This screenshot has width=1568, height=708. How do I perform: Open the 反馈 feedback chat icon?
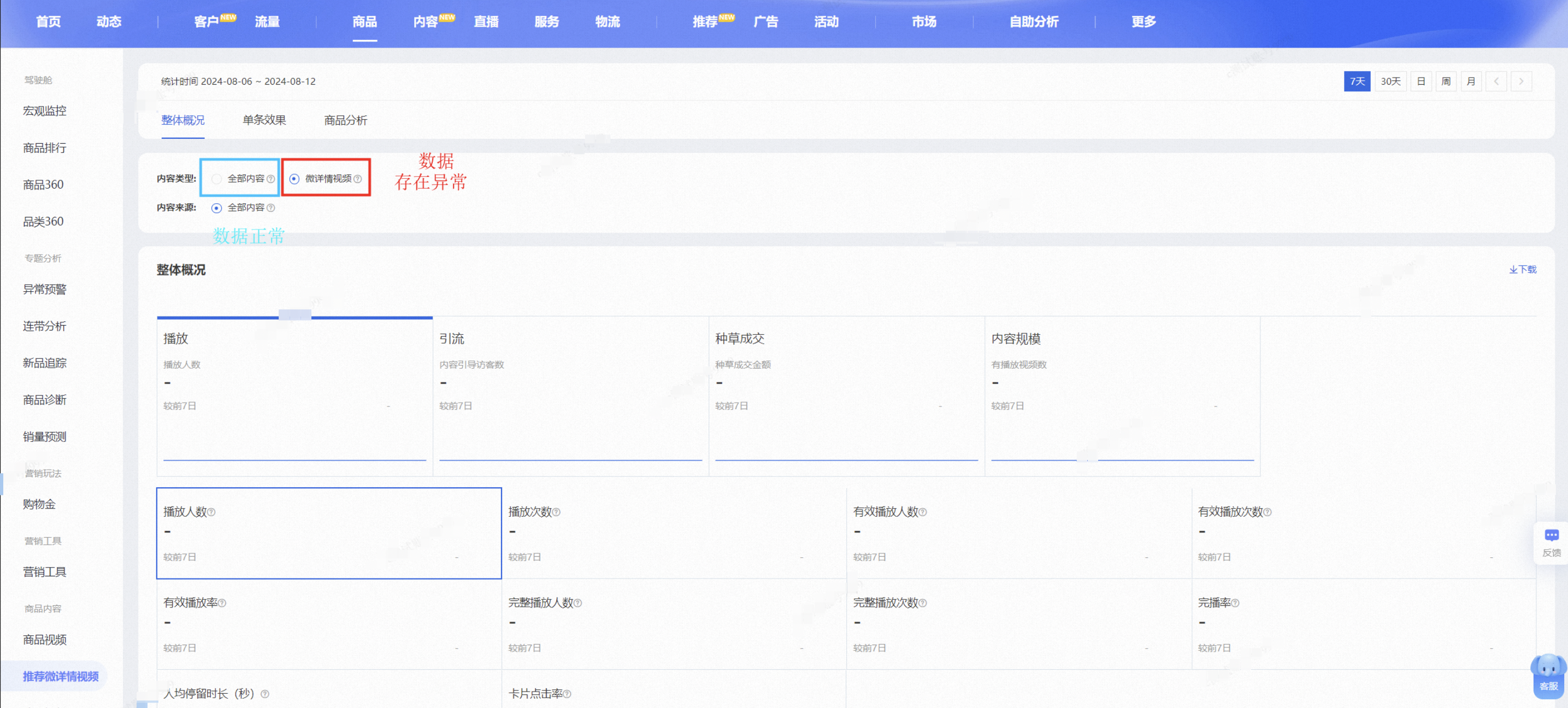pyautogui.click(x=1551, y=542)
